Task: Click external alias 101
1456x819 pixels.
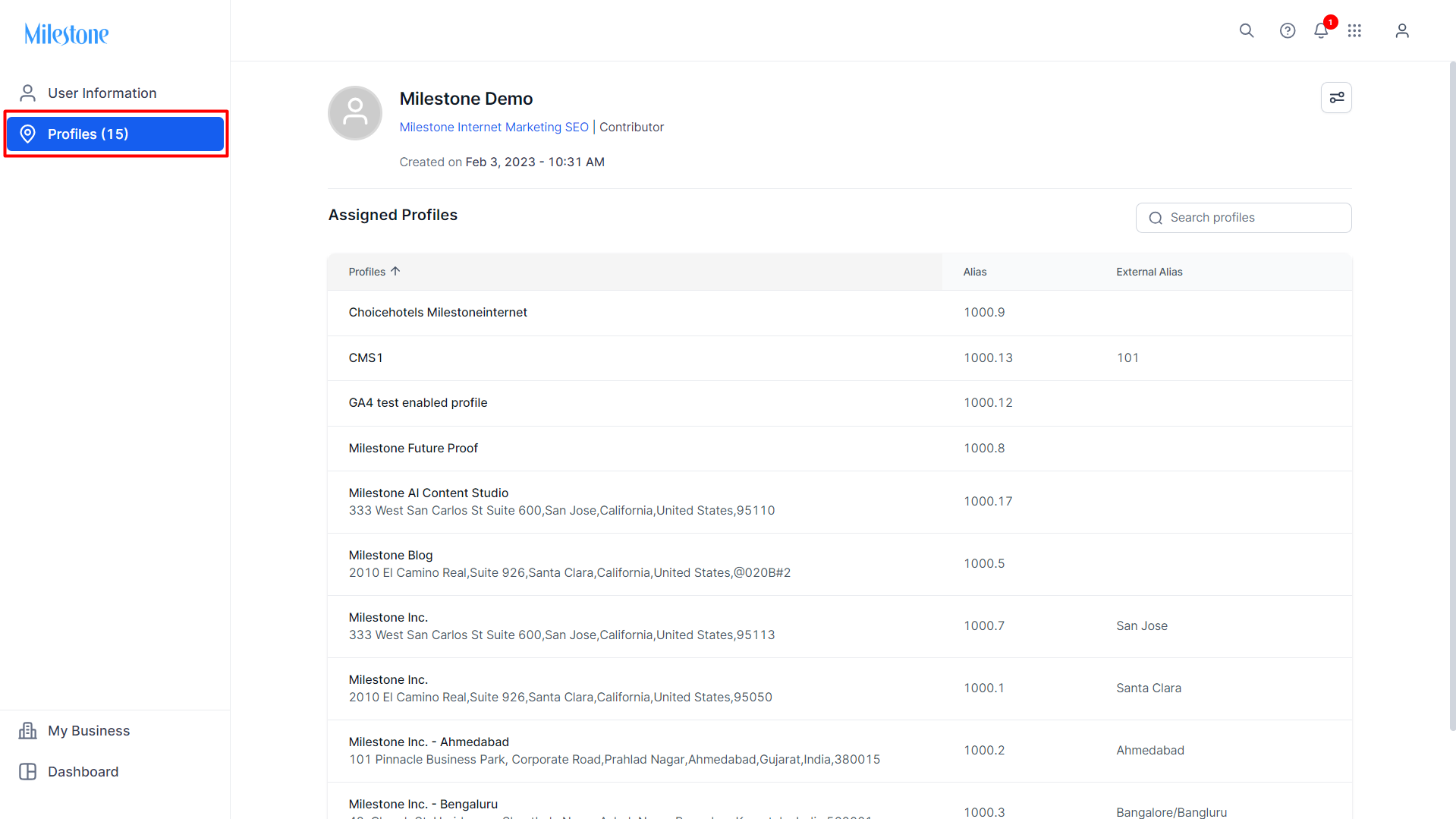Action: click(1127, 358)
